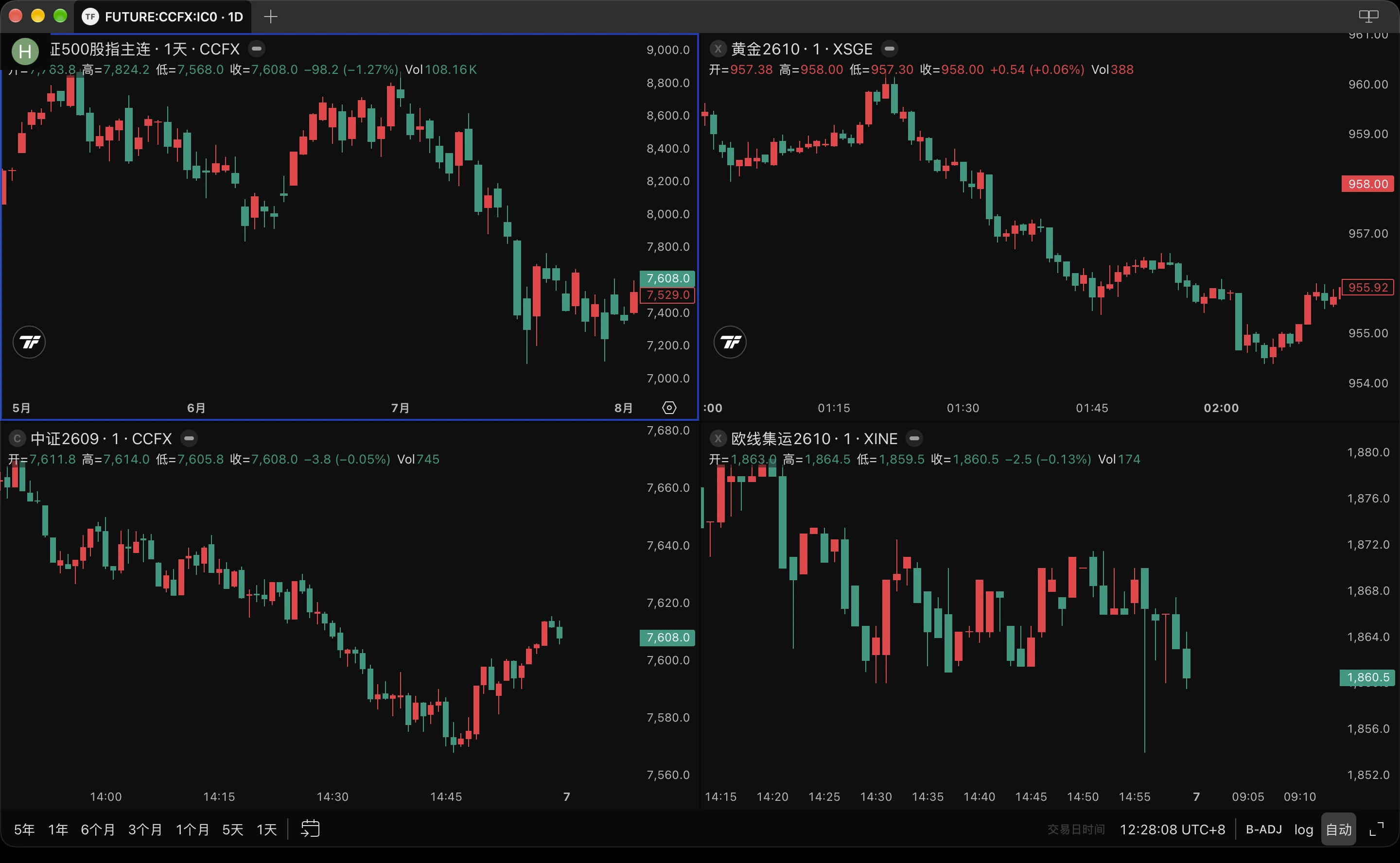Click 7月 label on the time axis
The image size is (1400, 863).
pos(400,408)
